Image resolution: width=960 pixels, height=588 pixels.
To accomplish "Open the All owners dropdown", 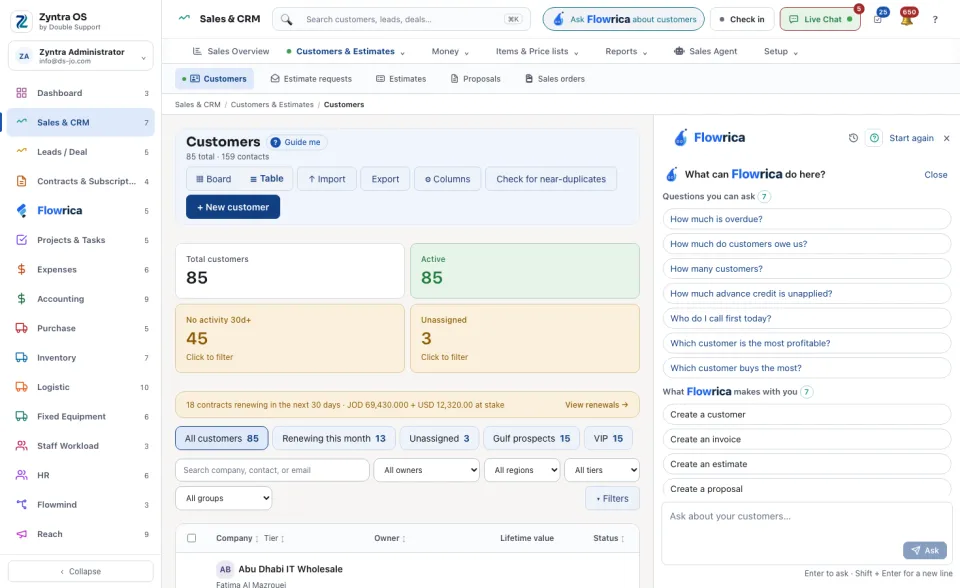I will pos(427,470).
